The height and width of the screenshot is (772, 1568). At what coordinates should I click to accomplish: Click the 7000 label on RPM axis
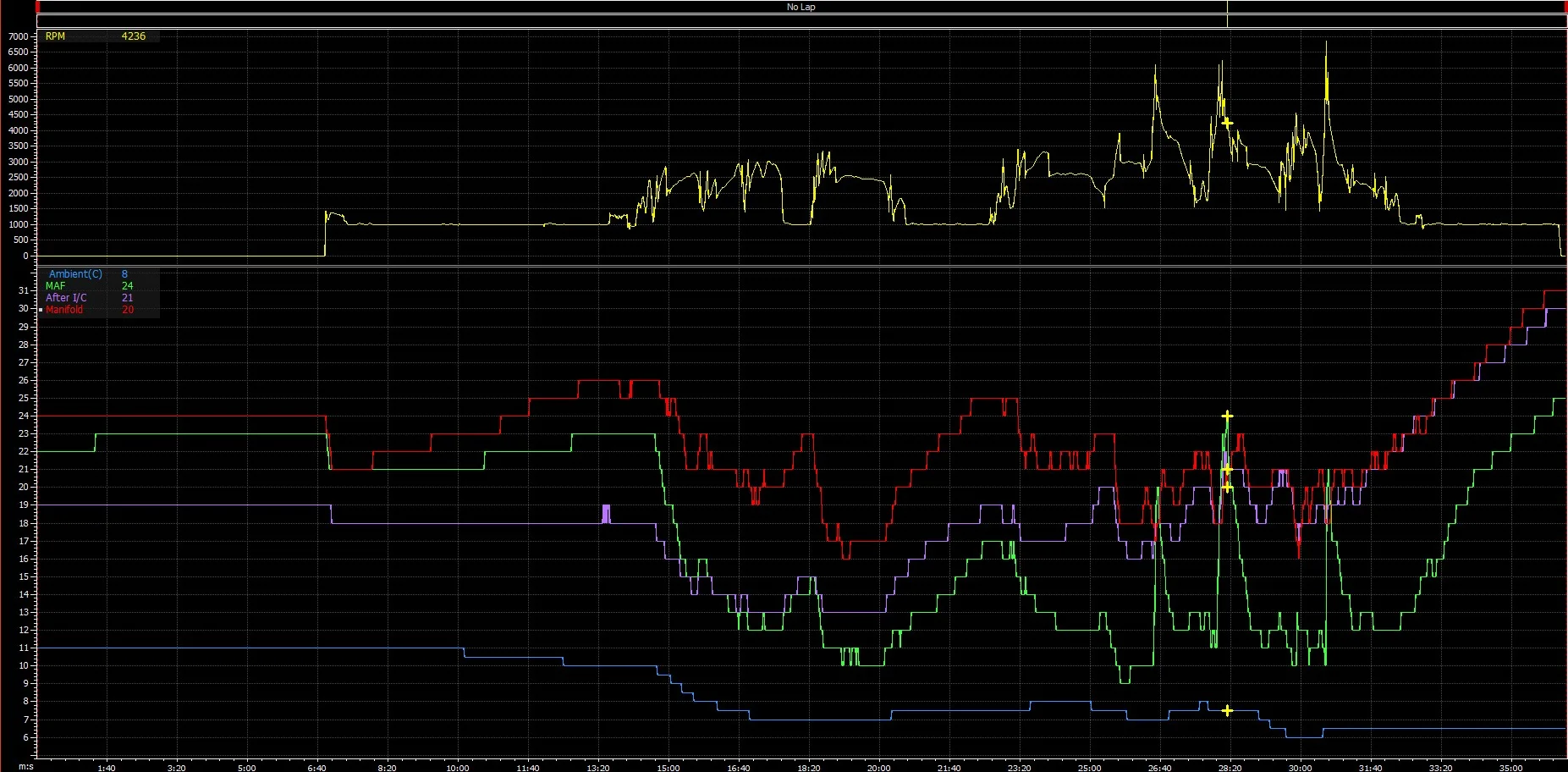pyautogui.click(x=19, y=36)
